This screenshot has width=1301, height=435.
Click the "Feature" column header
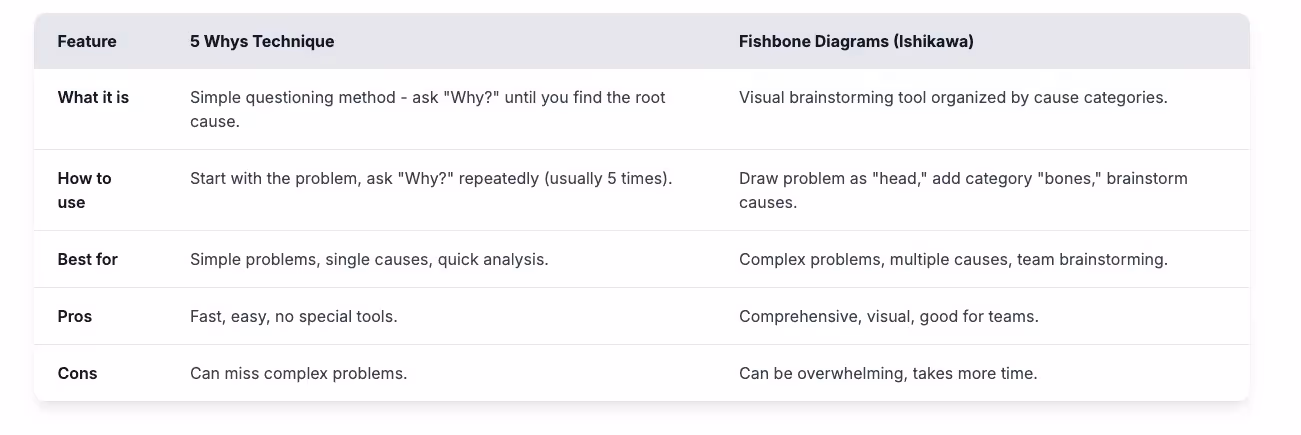pos(87,42)
